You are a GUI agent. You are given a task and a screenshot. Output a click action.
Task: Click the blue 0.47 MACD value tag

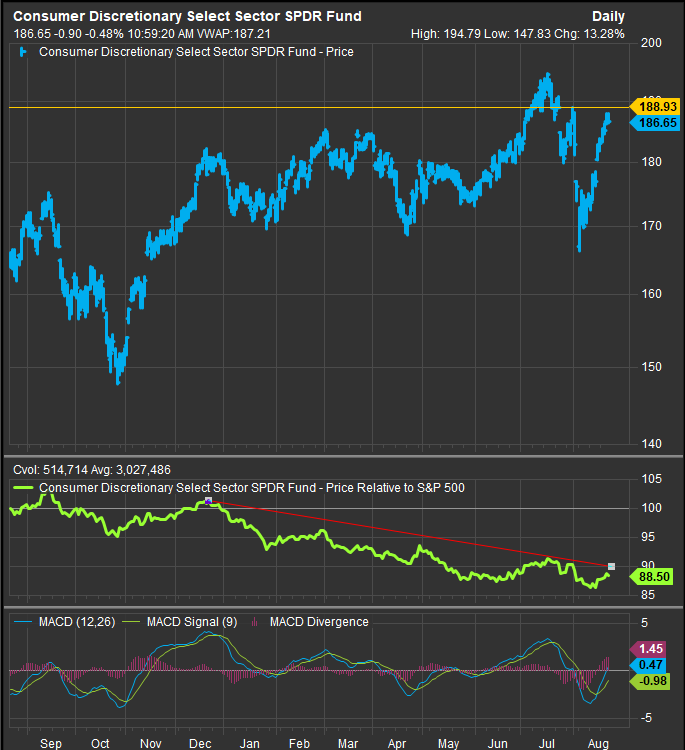point(648,665)
